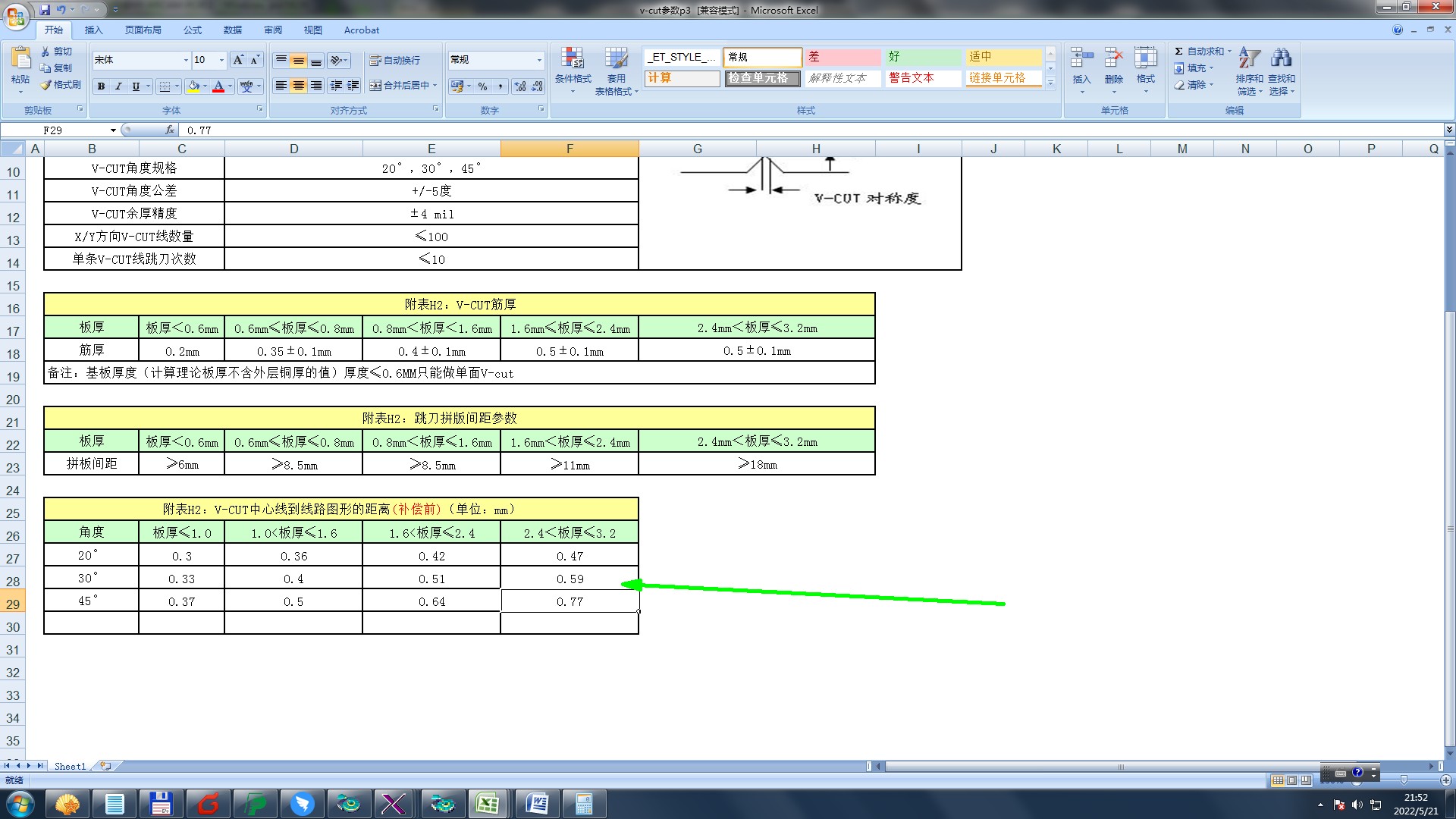Image resolution: width=1456 pixels, height=819 pixels.
Task: Click the Cut scissors icon
Action: point(45,52)
